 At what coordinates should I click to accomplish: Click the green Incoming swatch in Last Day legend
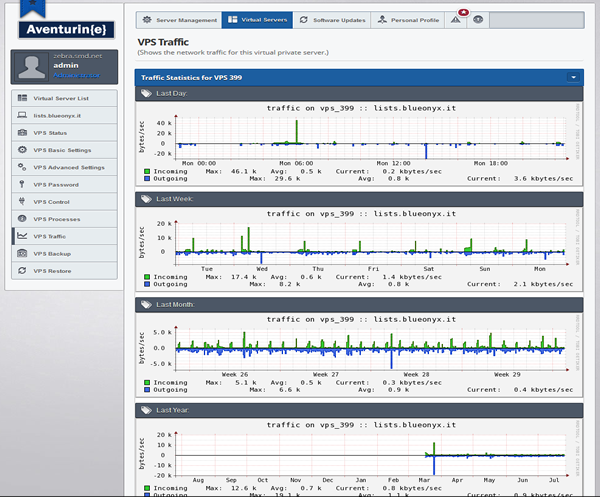pos(147,171)
